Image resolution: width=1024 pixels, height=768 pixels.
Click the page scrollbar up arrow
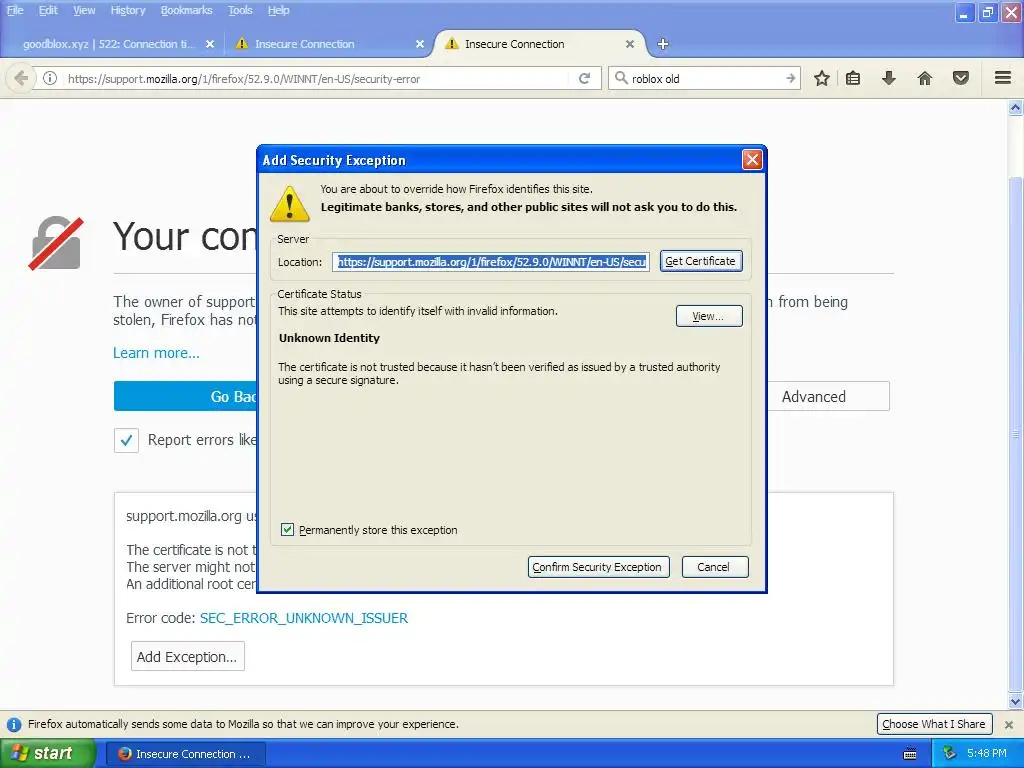coord(1016,108)
